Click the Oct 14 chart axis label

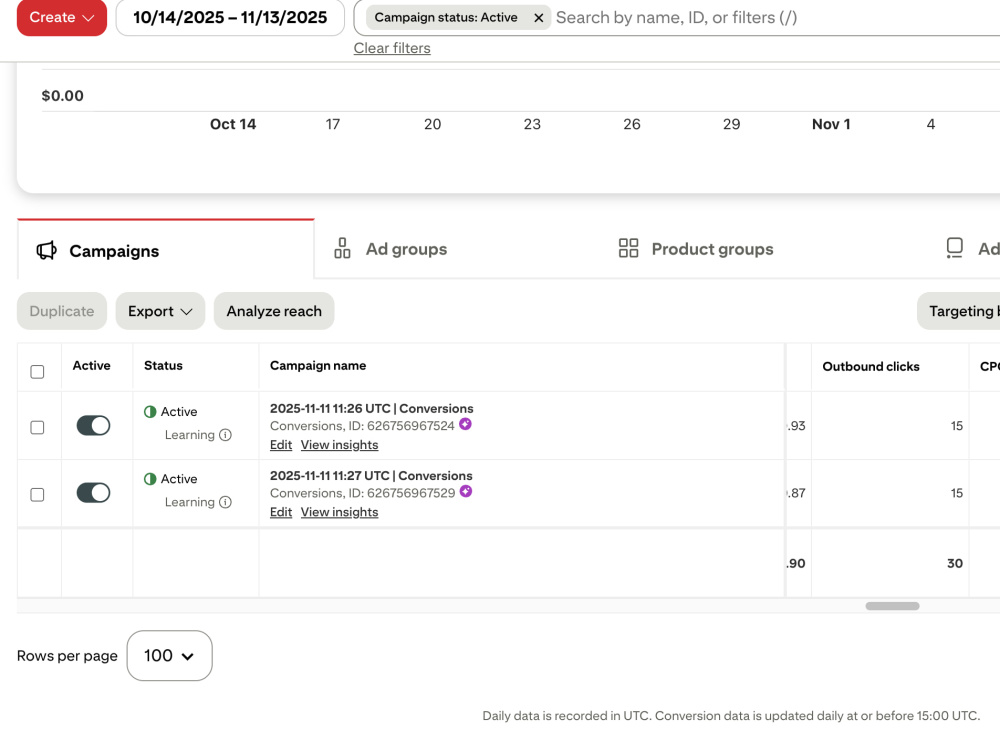(x=233, y=124)
